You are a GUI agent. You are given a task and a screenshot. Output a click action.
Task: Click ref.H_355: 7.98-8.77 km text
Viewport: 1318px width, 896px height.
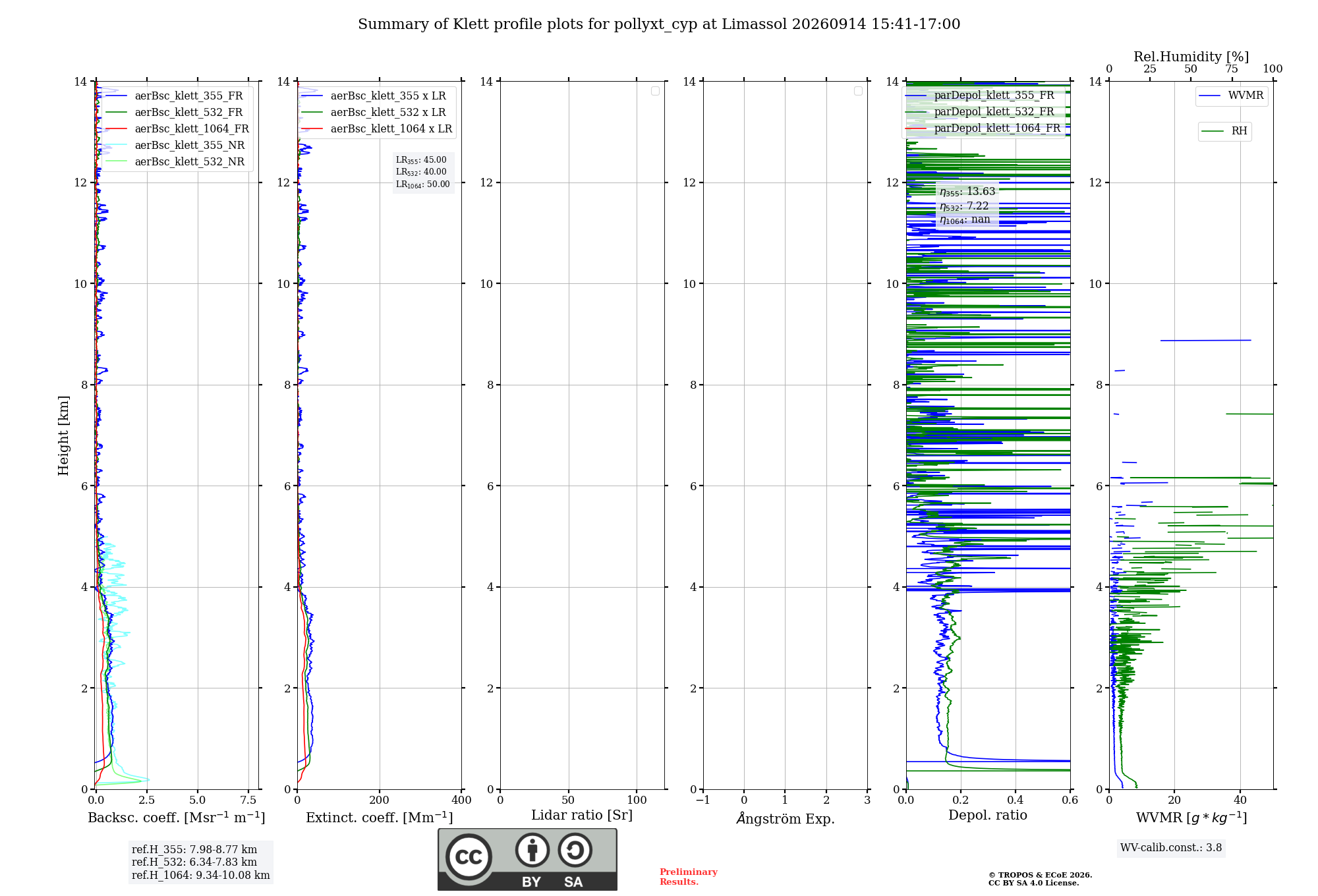point(194,850)
